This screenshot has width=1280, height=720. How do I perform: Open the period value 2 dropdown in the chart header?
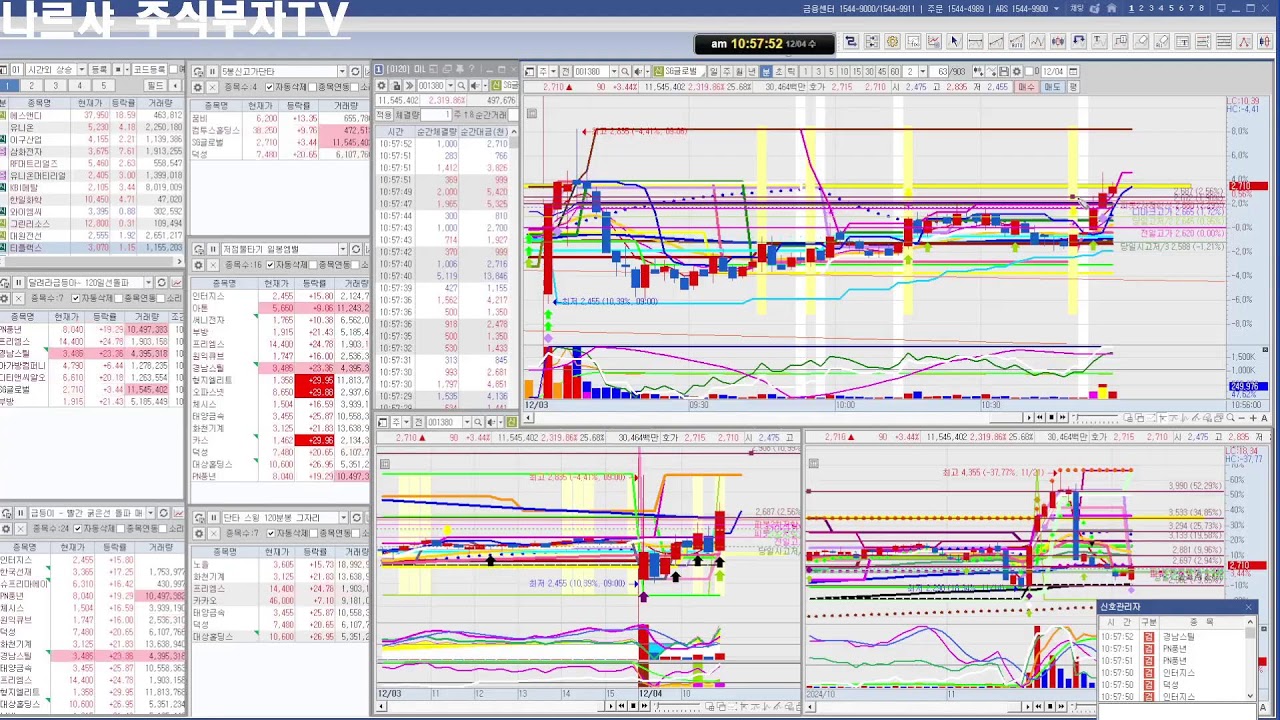pyautogui.click(x=922, y=71)
